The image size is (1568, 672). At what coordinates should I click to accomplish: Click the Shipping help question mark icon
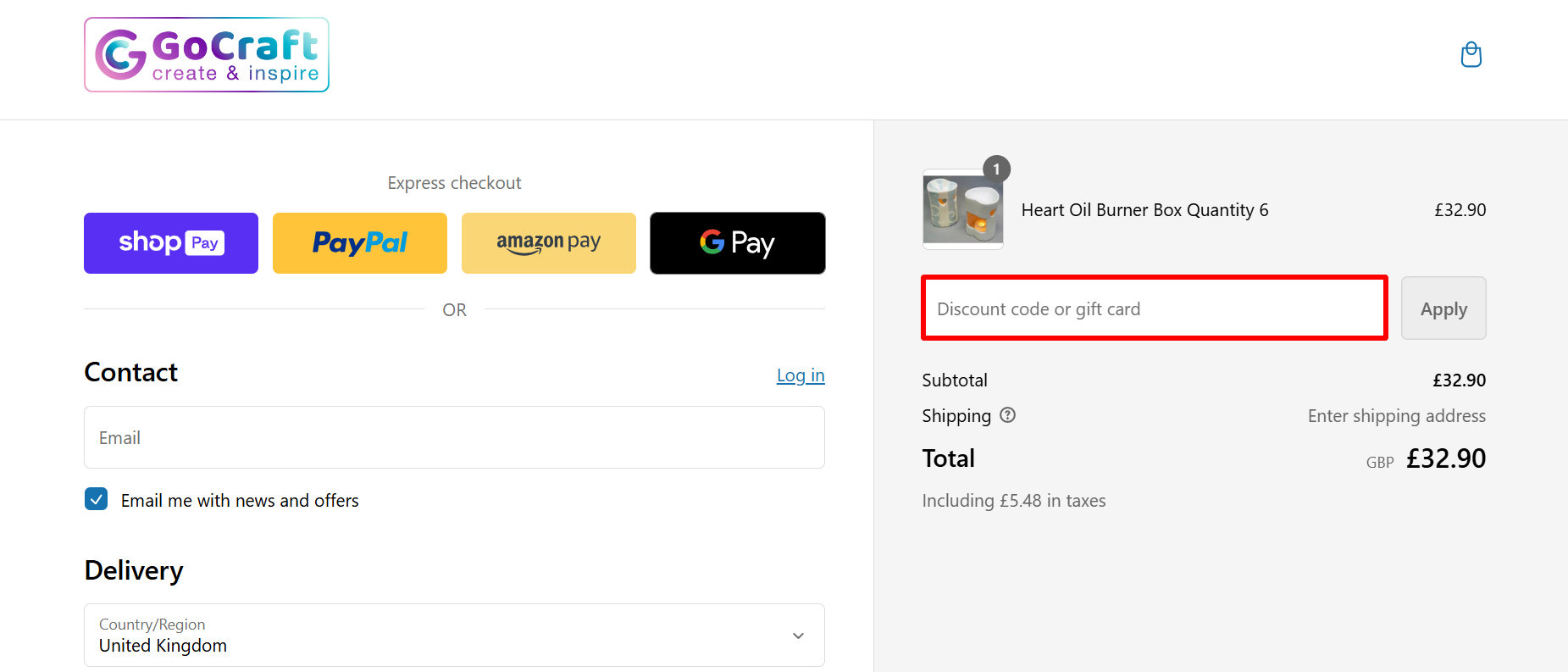point(1007,415)
